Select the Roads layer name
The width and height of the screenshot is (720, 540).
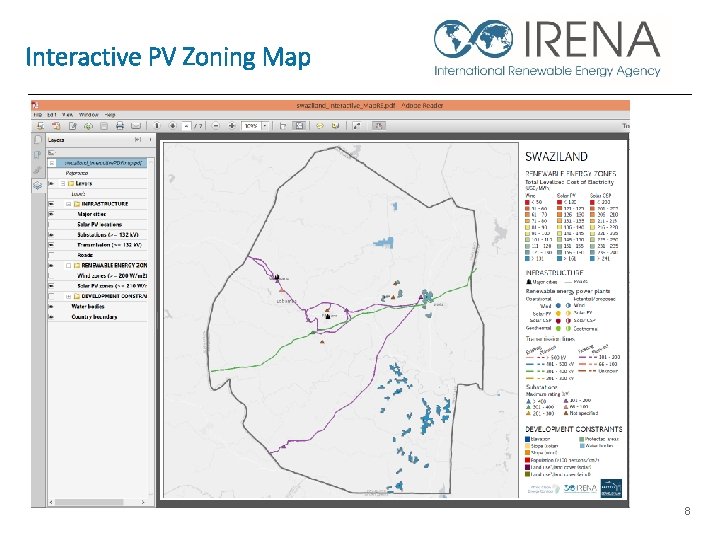85,255
